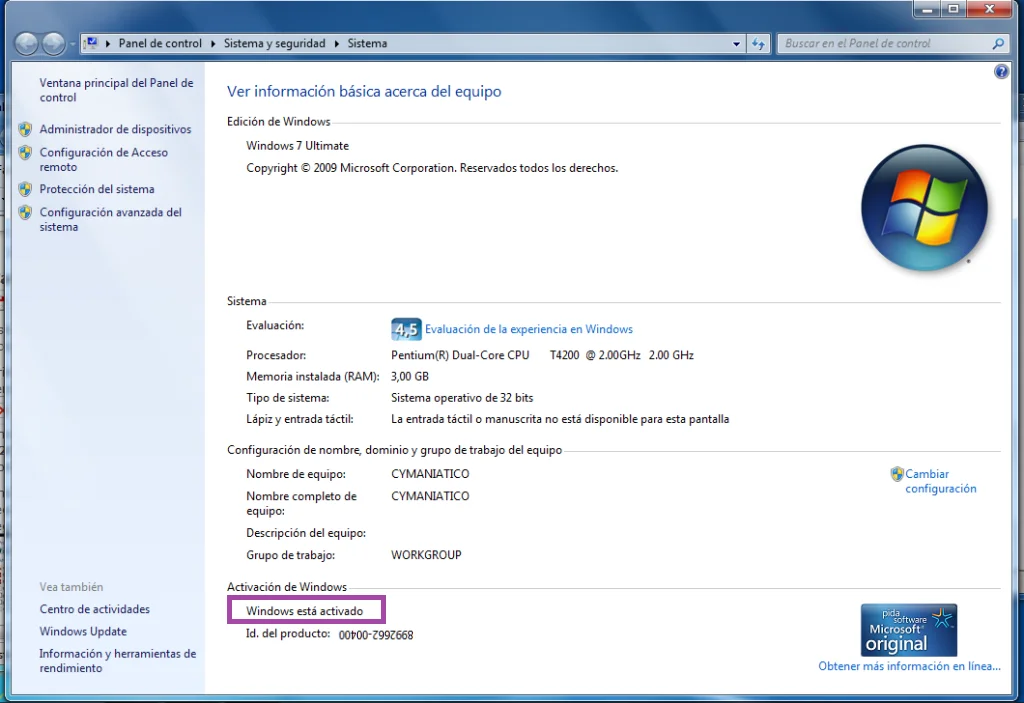Click the Microsoft software original badge

click(908, 629)
